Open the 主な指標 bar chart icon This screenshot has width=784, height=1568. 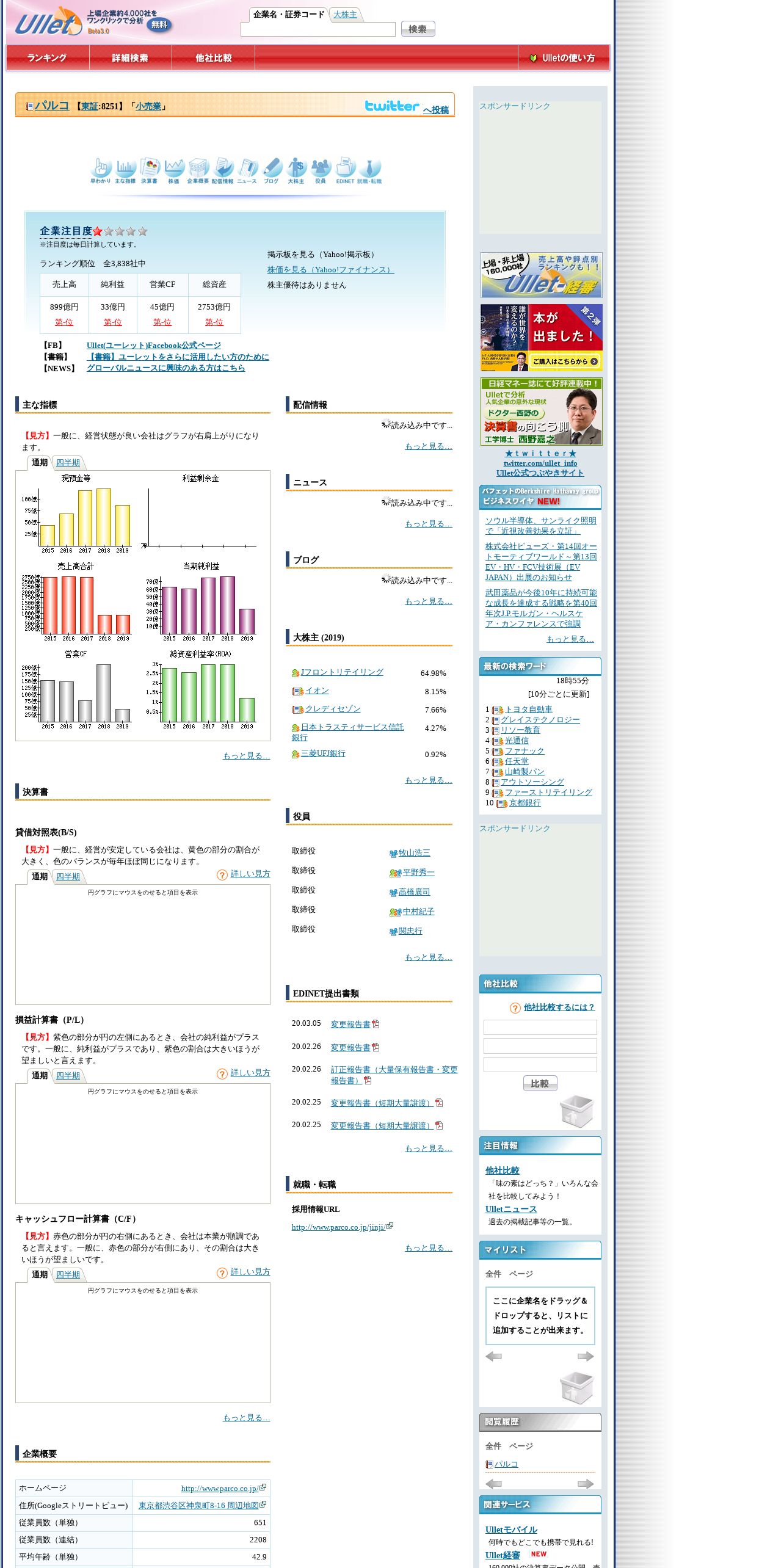125,170
